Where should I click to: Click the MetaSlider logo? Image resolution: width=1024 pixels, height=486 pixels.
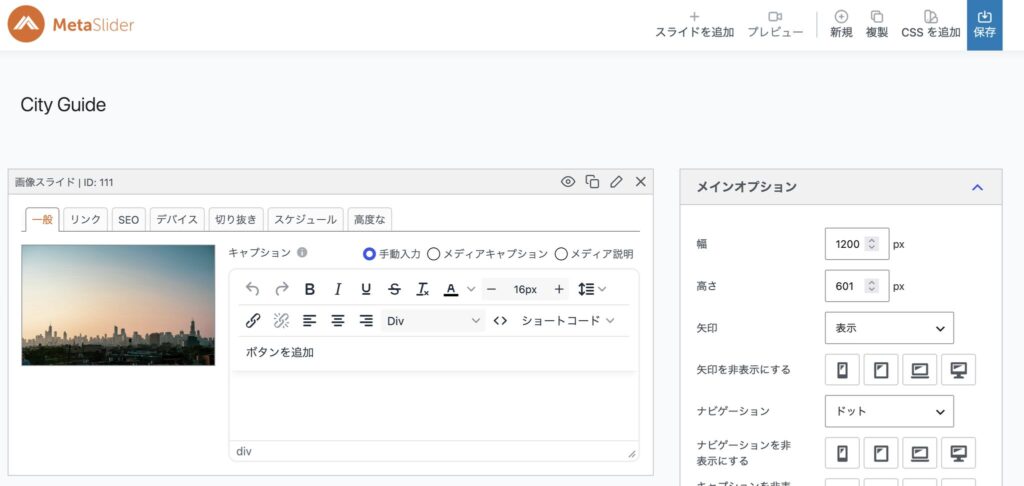(x=71, y=25)
